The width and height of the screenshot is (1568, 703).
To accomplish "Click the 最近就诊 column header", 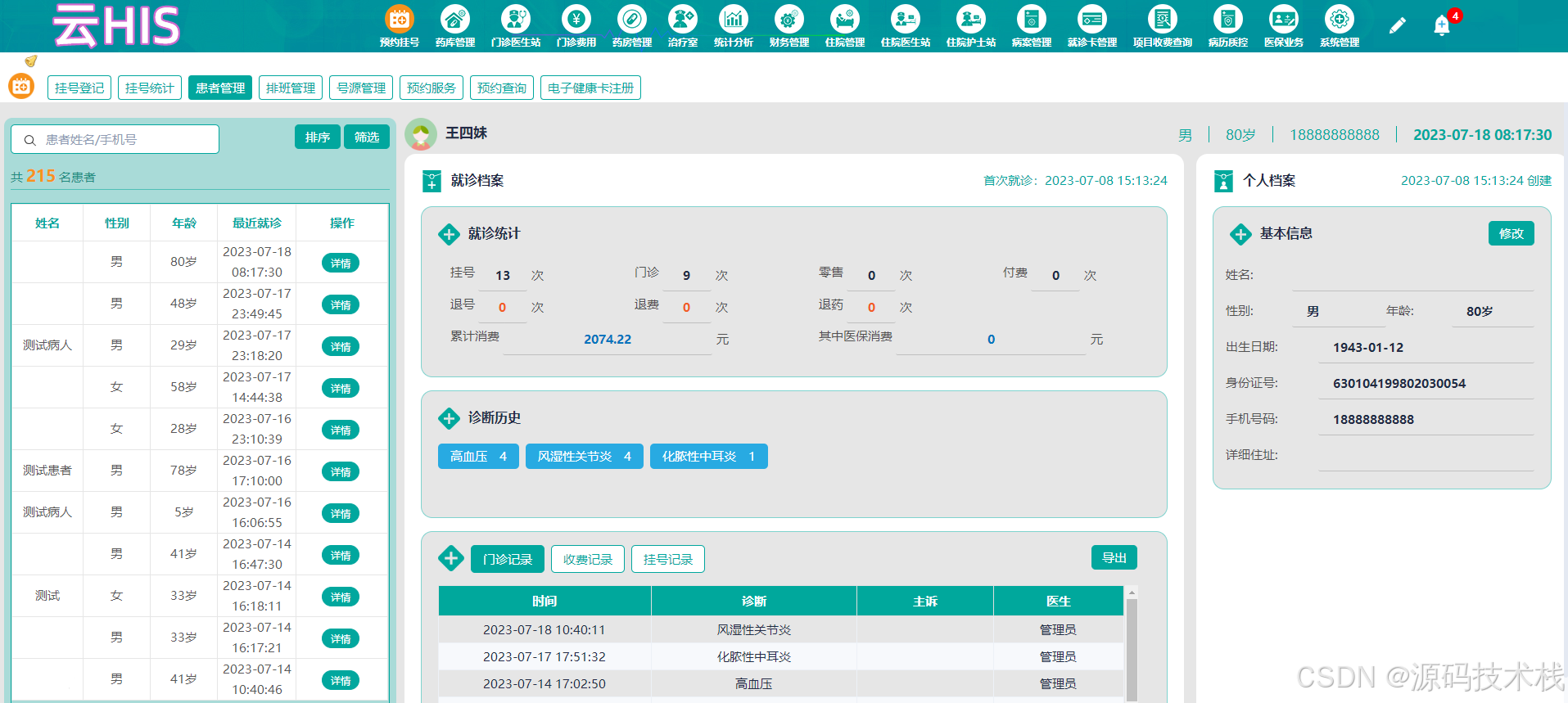I will pyautogui.click(x=257, y=223).
